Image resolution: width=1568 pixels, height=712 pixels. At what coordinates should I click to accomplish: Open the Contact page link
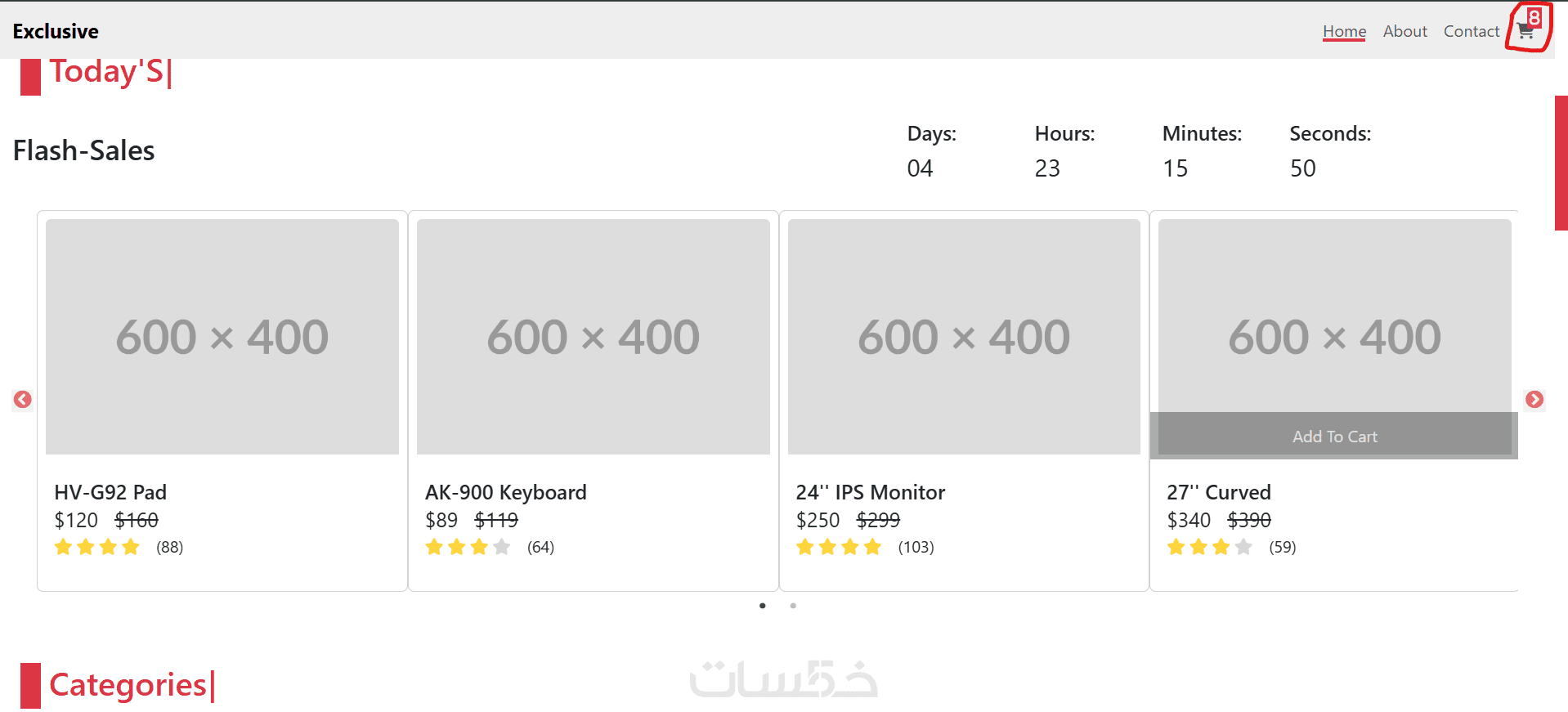pyautogui.click(x=1471, y=31)
